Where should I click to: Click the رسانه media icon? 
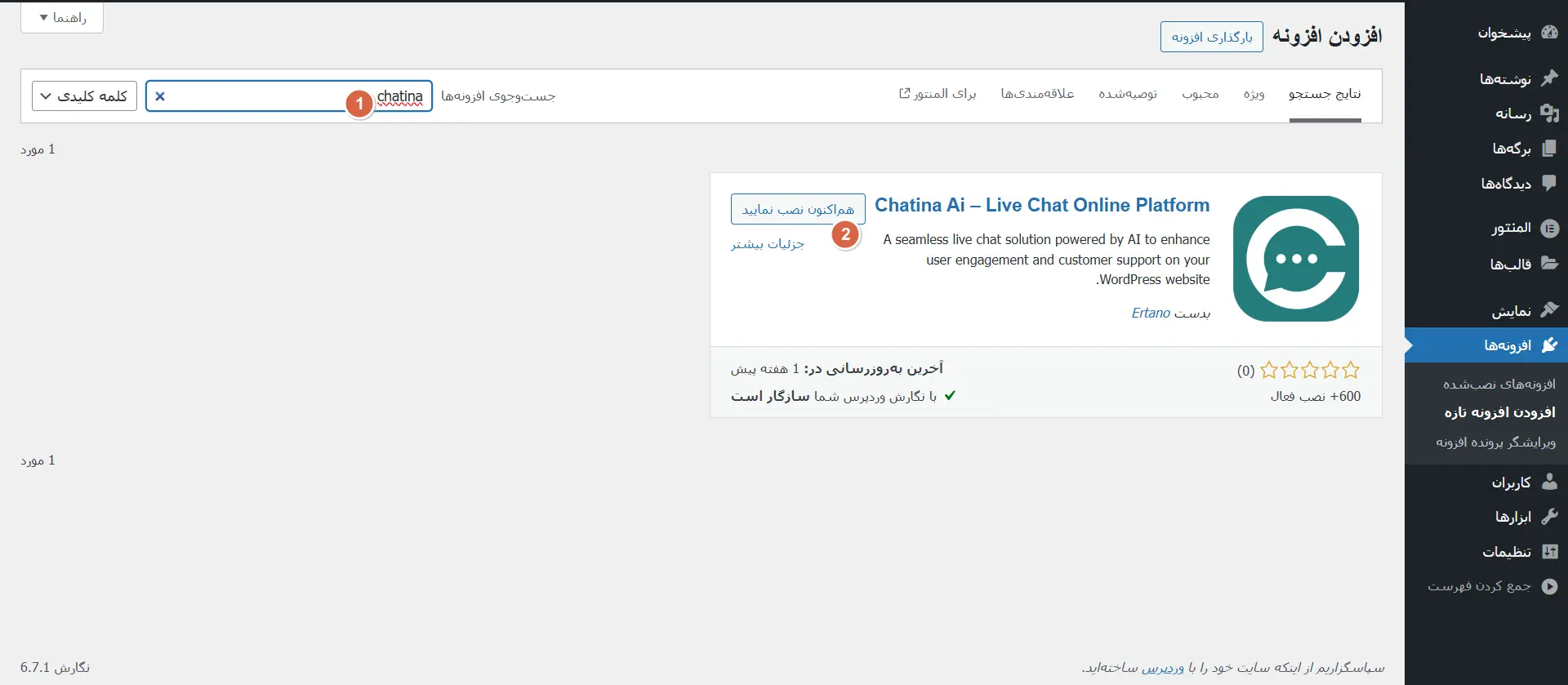pyautogui.click(x=1549, y=113)
